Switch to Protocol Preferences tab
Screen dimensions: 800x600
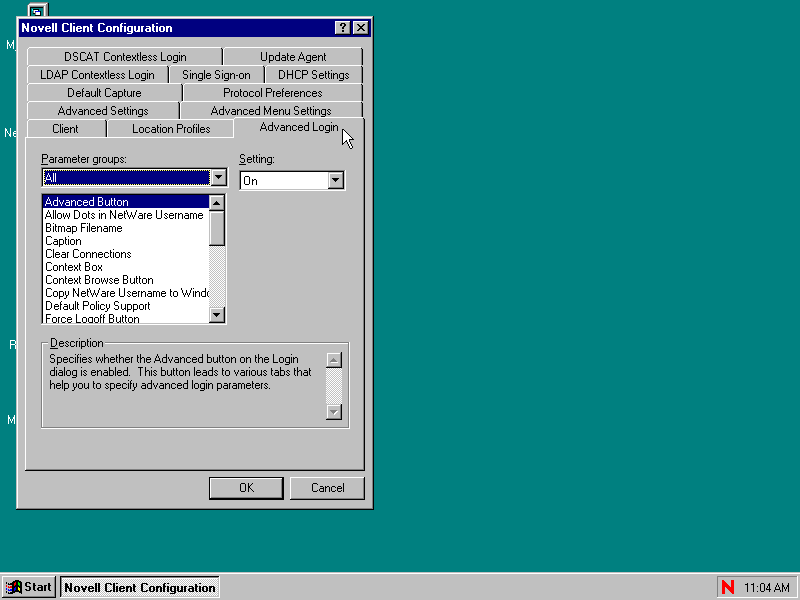tap(272, 93)
